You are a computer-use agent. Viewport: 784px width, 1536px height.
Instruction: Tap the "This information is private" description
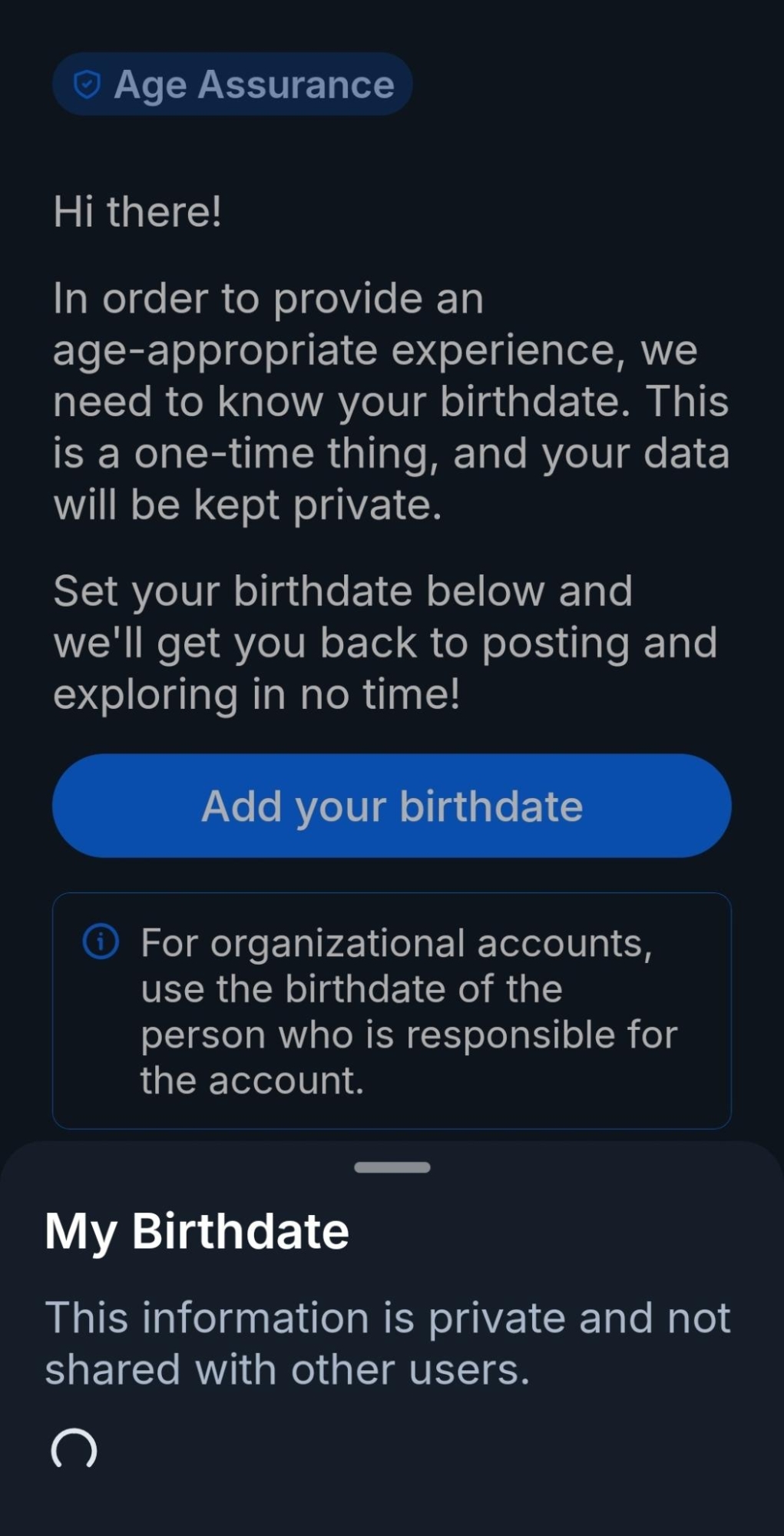coord(387,1343)
